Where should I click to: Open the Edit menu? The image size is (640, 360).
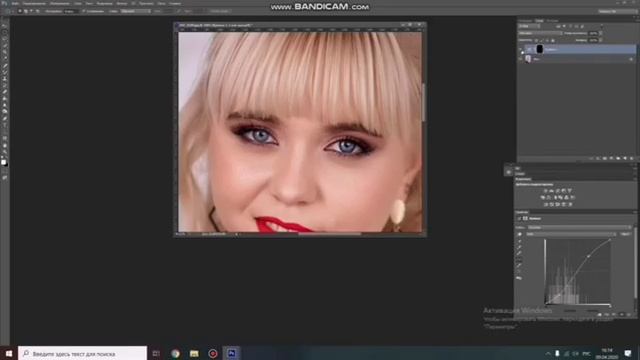tap(34, 3)
